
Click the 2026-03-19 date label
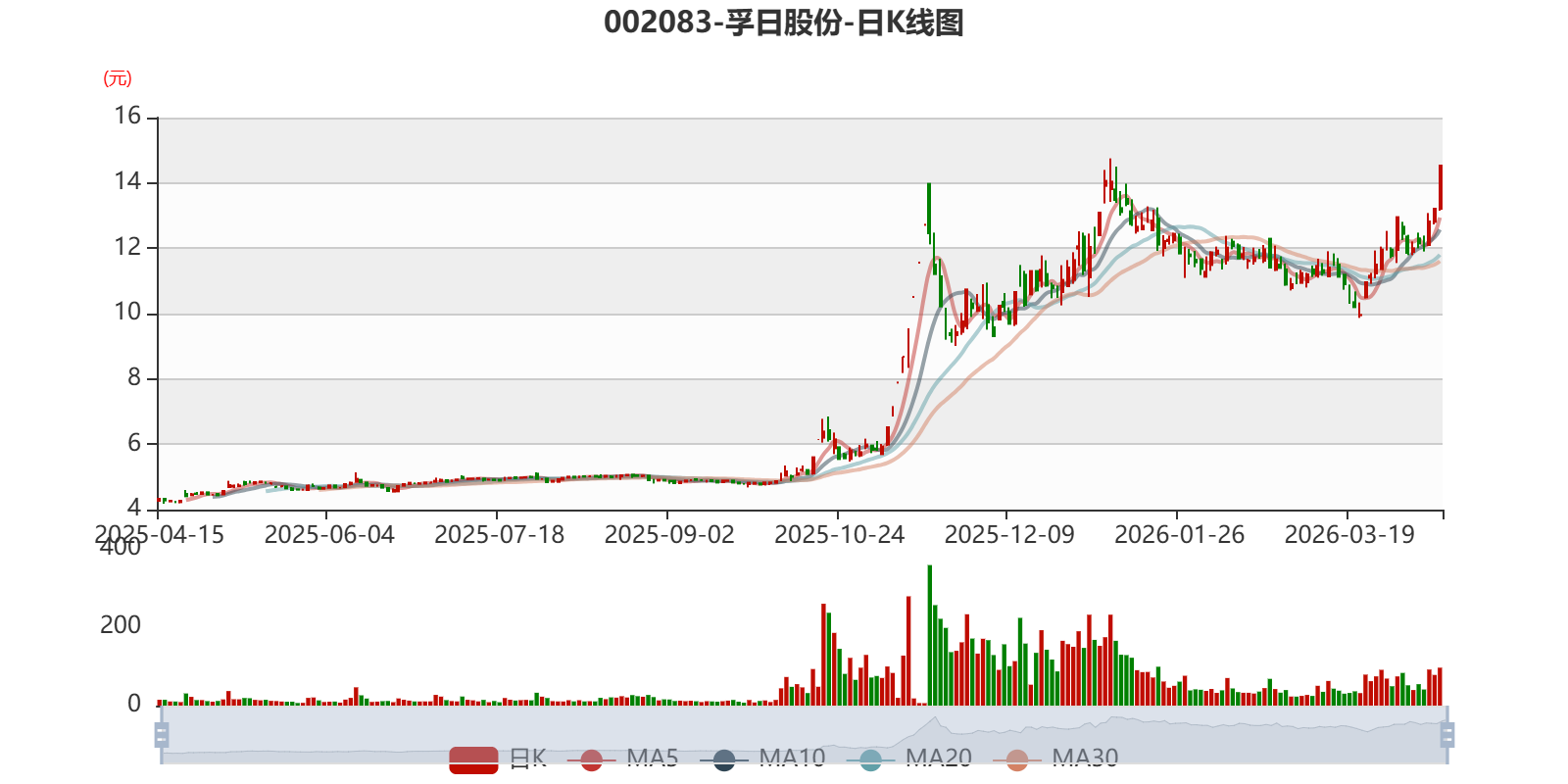pyautogui.click(x=1350, y=534)
